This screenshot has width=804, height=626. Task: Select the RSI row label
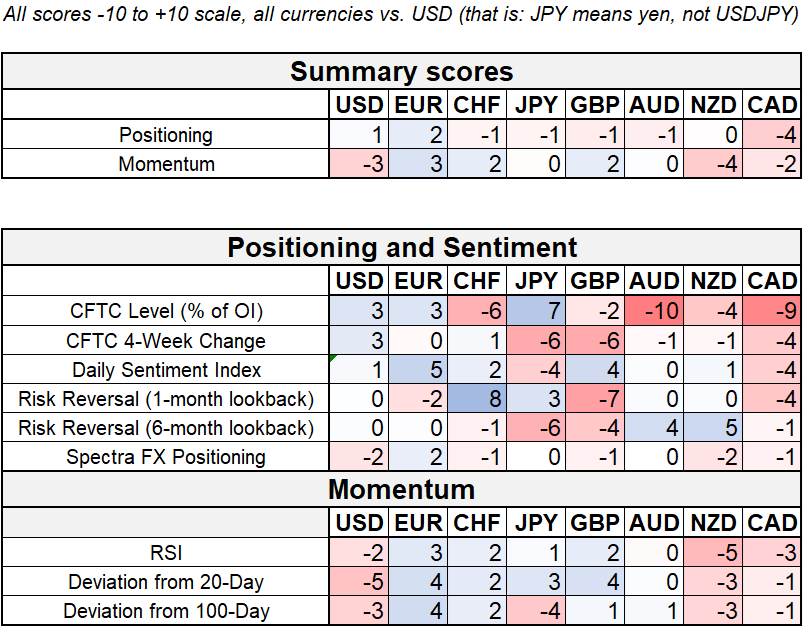click(166, 551)
